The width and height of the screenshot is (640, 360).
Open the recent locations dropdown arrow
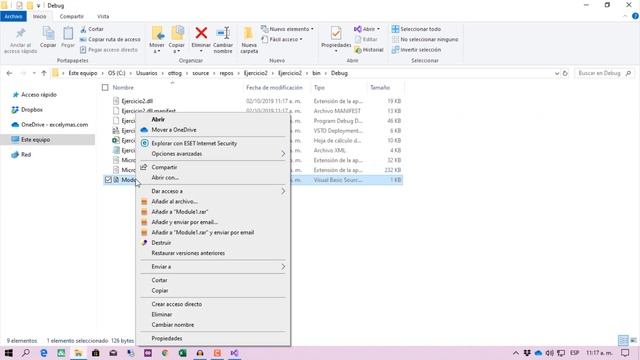pyautogui.click(x=34, y=73)
